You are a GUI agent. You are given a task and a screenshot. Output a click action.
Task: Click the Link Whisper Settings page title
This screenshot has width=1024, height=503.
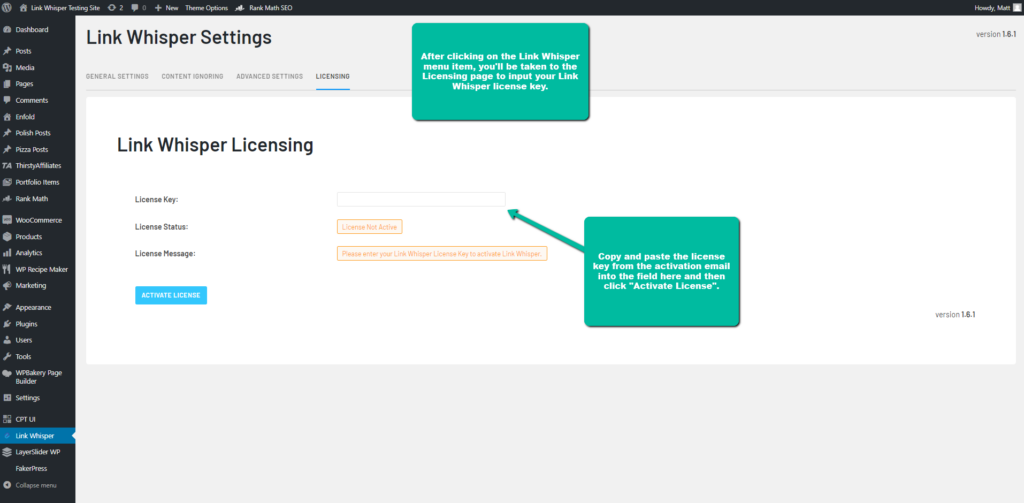tap(179, 37)
